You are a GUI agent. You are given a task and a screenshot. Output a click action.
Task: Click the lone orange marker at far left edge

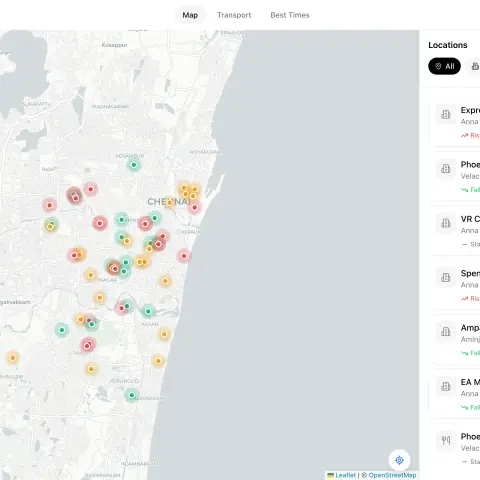(x=13, y=358)
